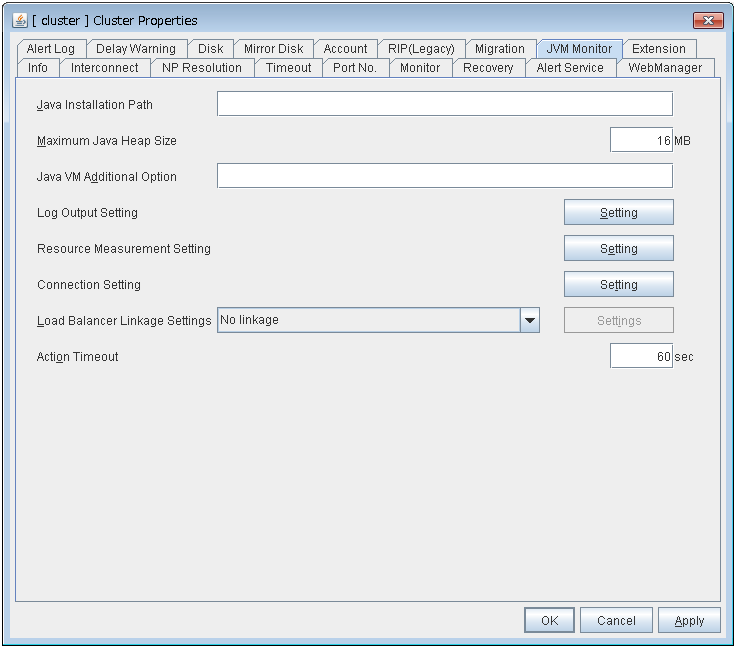
Task: Open the Load Balancer Linkage dropdown
Action: click(530, 320)
